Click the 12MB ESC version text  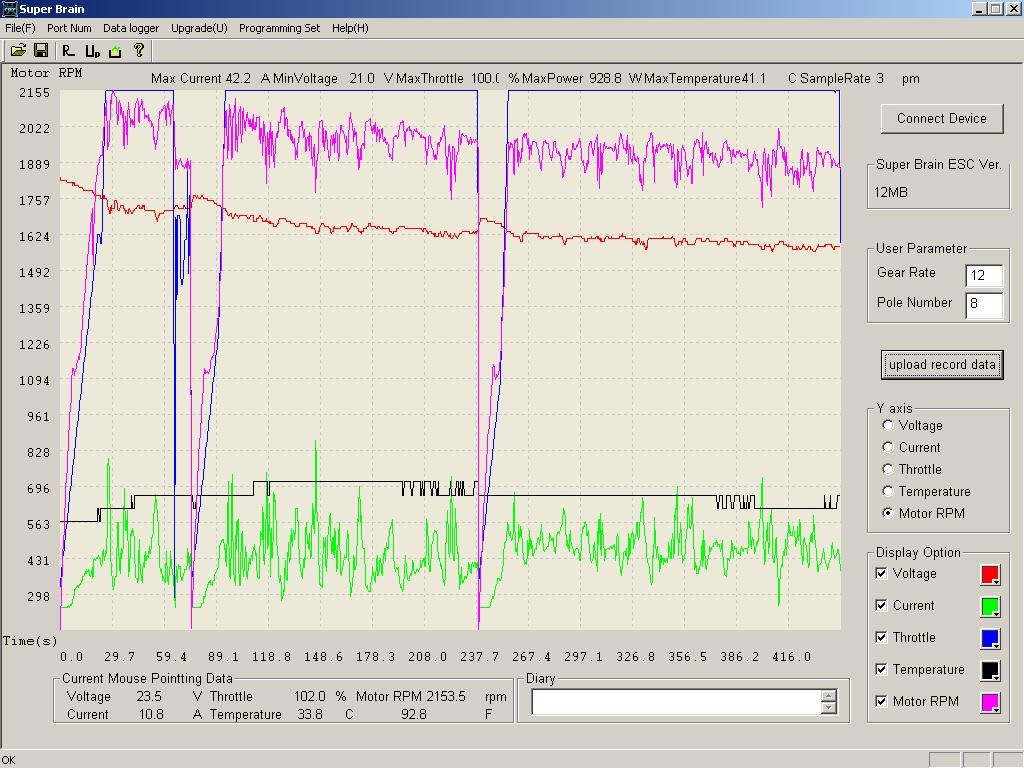click(891, 192)
